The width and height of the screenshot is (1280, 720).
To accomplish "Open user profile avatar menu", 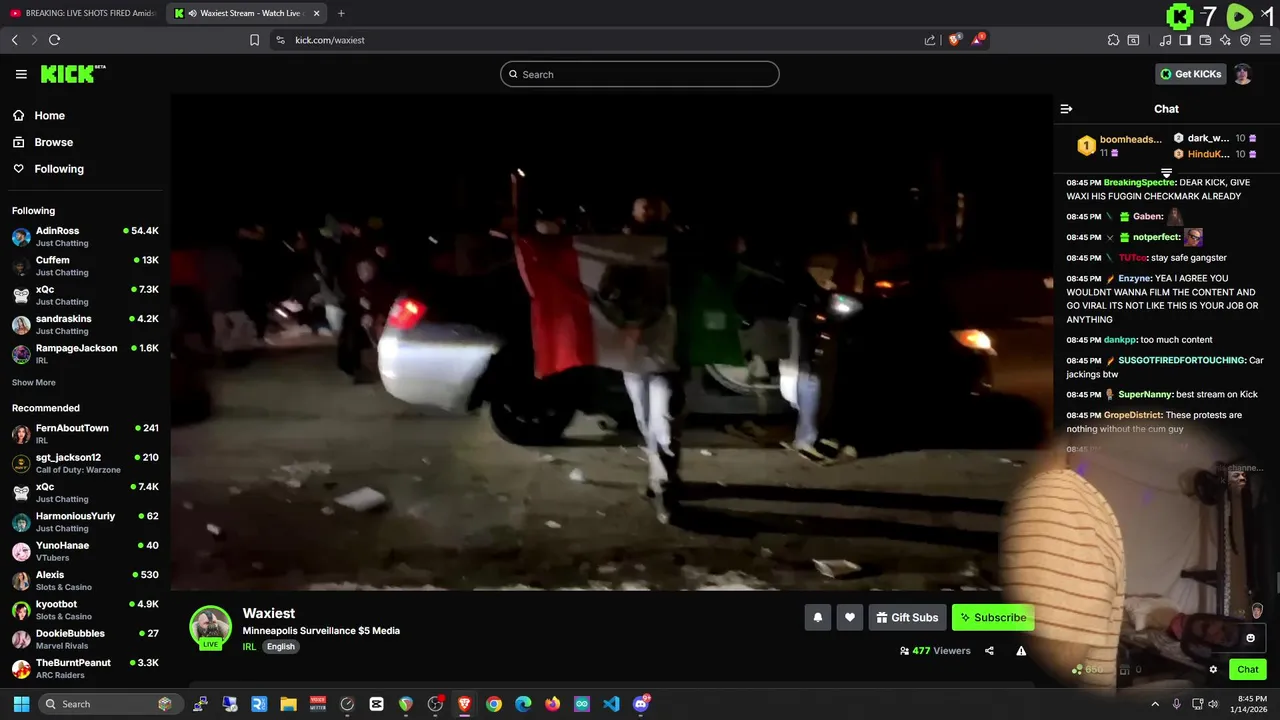I will pyautogui.click(x=1242, y=74).
